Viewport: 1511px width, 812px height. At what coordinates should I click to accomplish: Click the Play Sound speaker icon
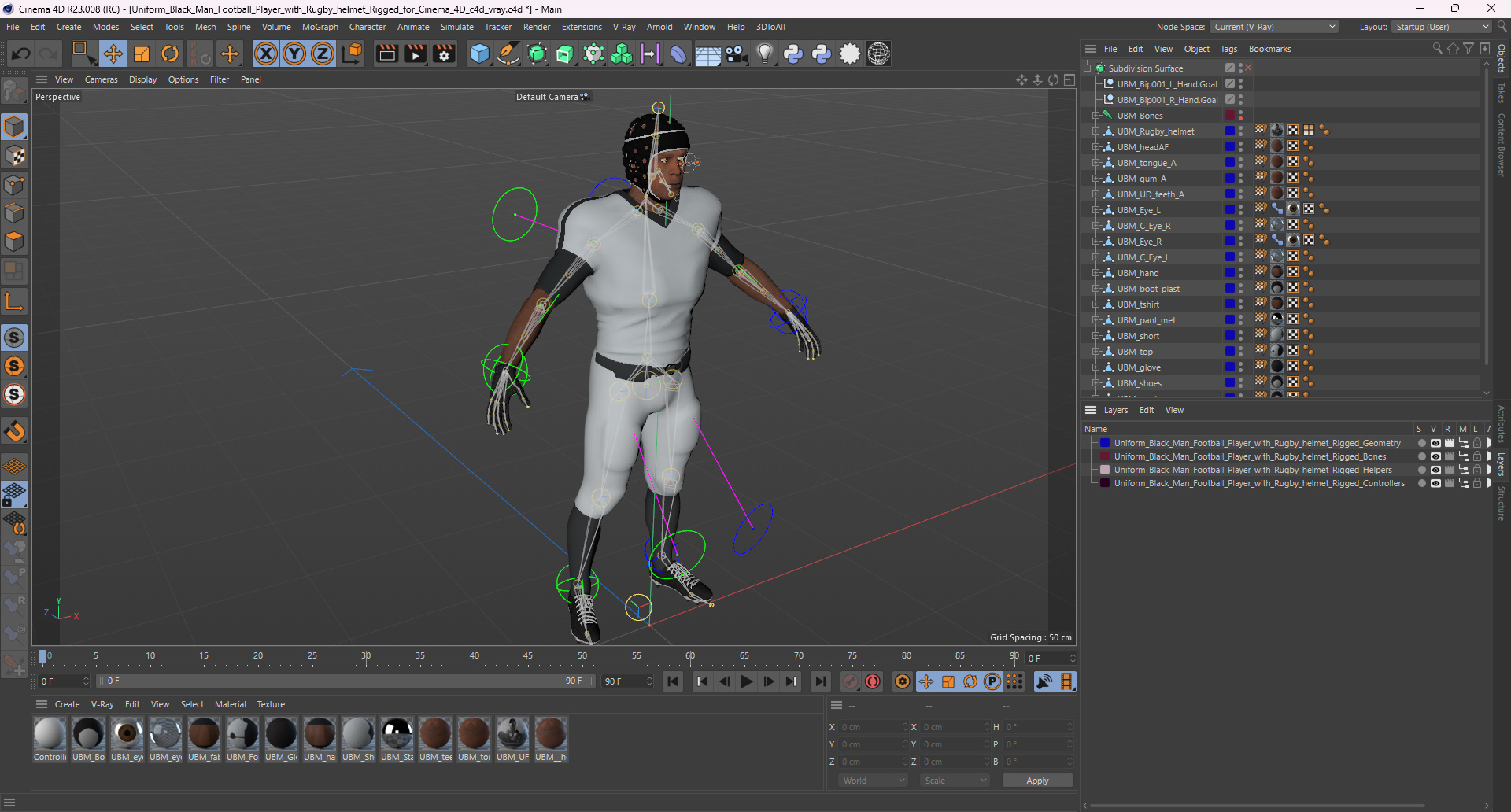tap(1044, 681)
